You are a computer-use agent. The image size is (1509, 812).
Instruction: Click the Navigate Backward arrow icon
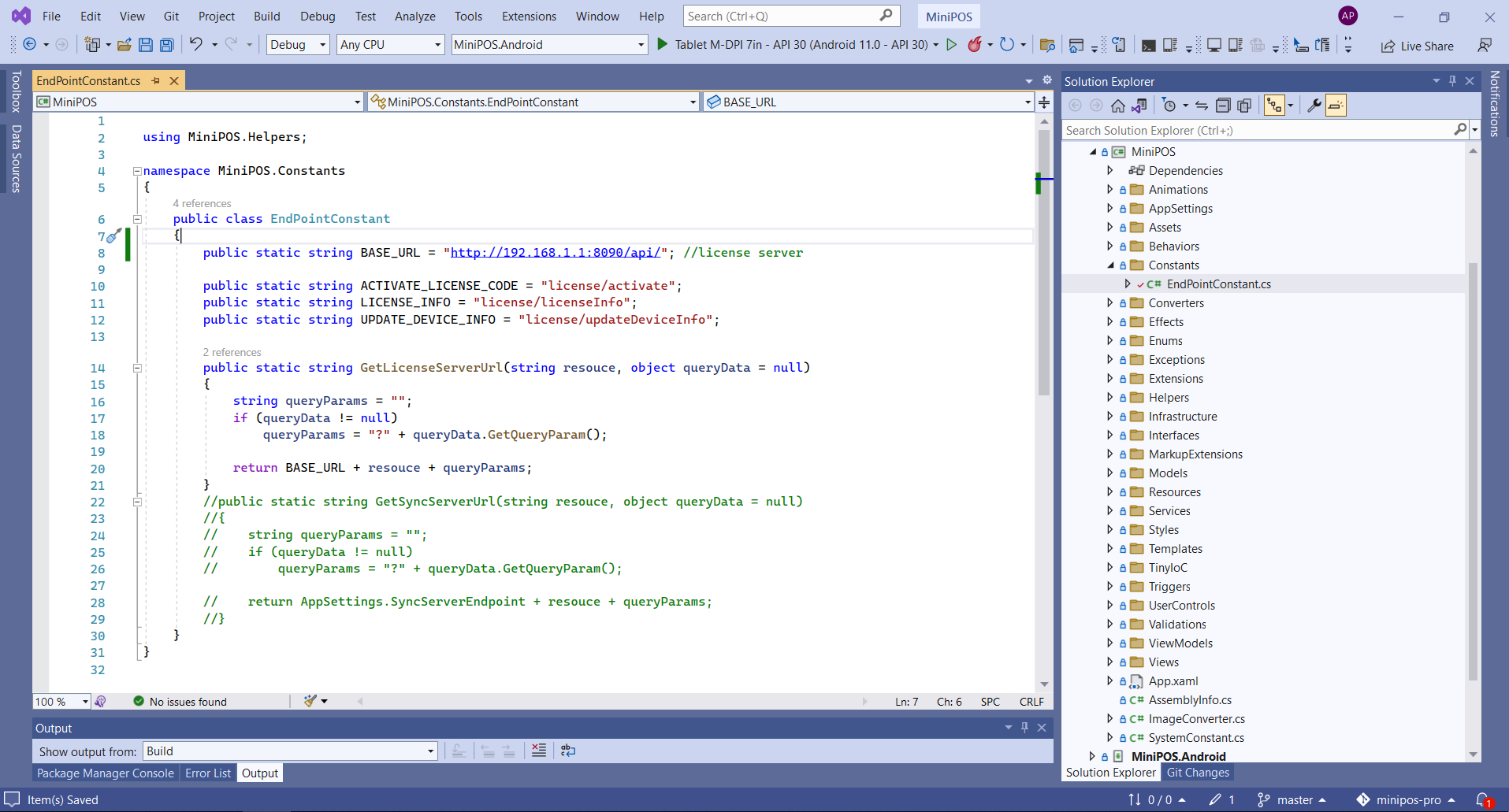[29, 45]
